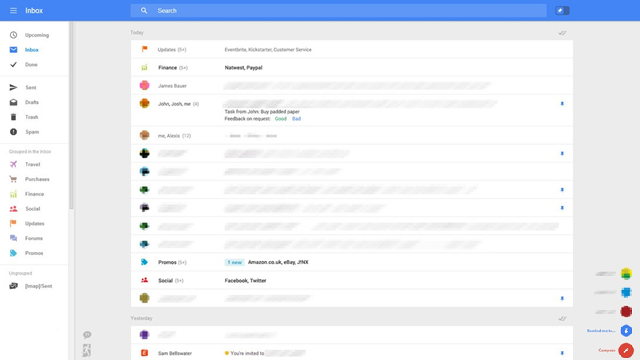The width and height of the screenshot is (640, 360).
Task: Click the Sent paper plane icon
Action: pyautogui.click(x=13, y=87)
